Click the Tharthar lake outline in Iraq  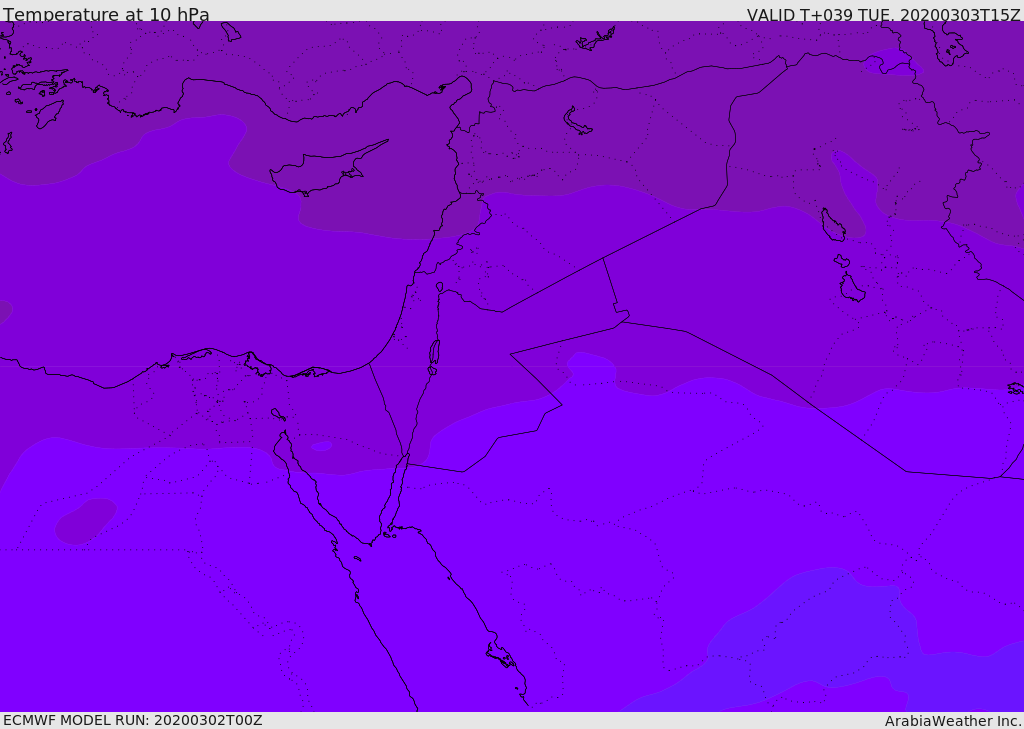(x=833, y=225)
